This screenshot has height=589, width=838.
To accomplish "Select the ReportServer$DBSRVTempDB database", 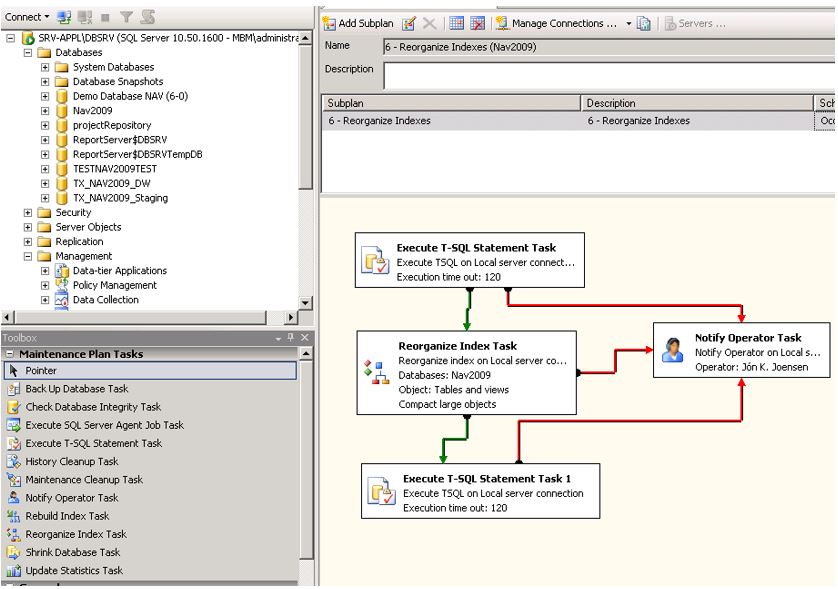I will [137, 154].
